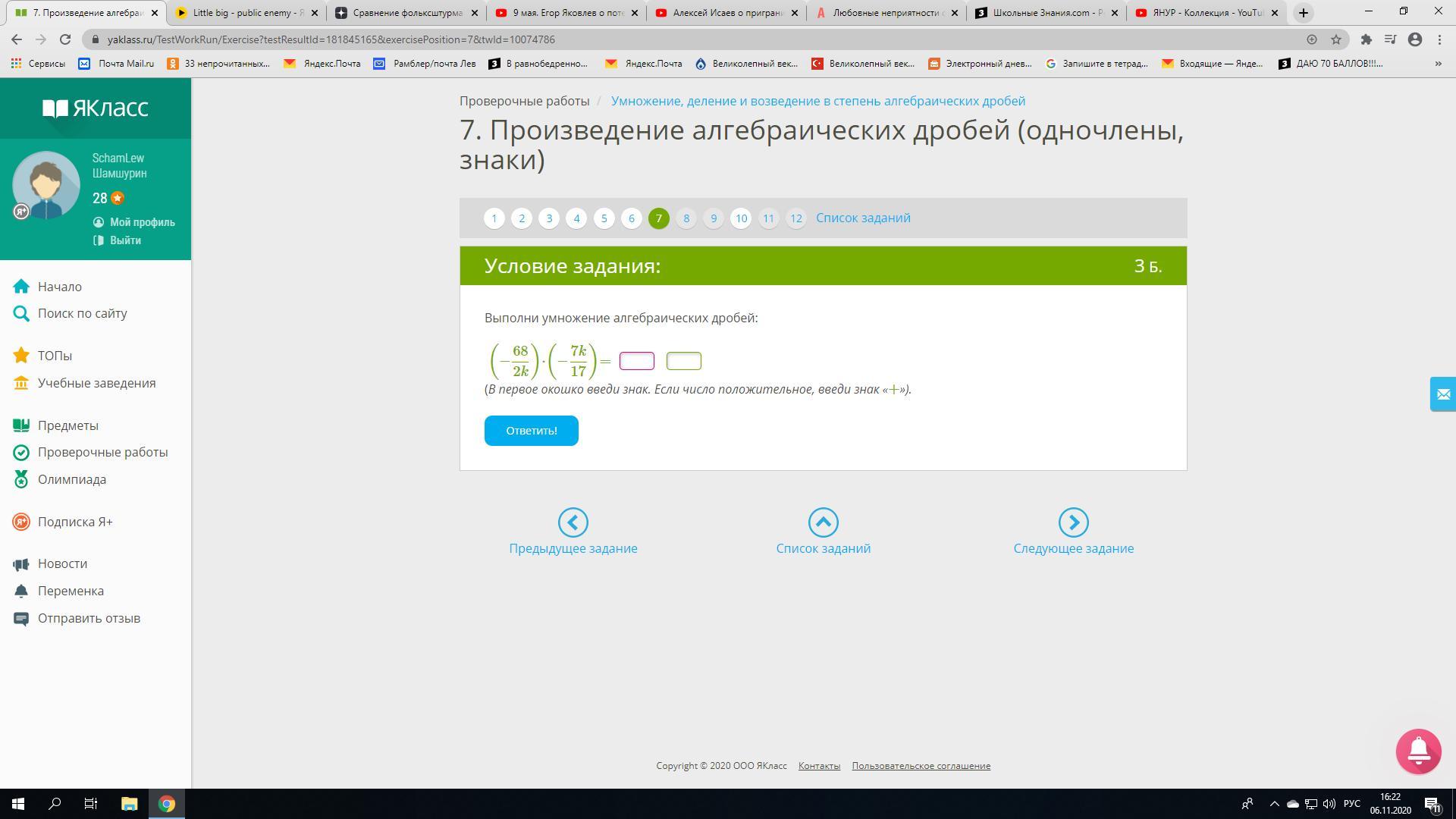Click the task list up-arrow icon
Screen dimensions: 1456x819
tap(823, 522)
